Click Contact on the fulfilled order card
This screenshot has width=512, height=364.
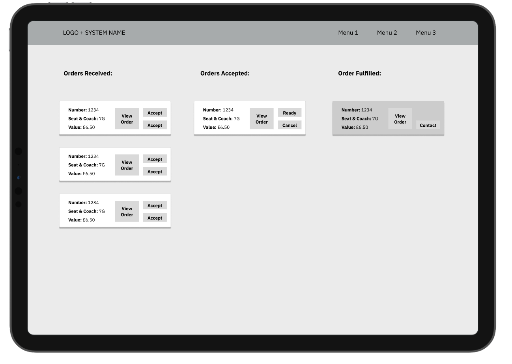[428, 125]
